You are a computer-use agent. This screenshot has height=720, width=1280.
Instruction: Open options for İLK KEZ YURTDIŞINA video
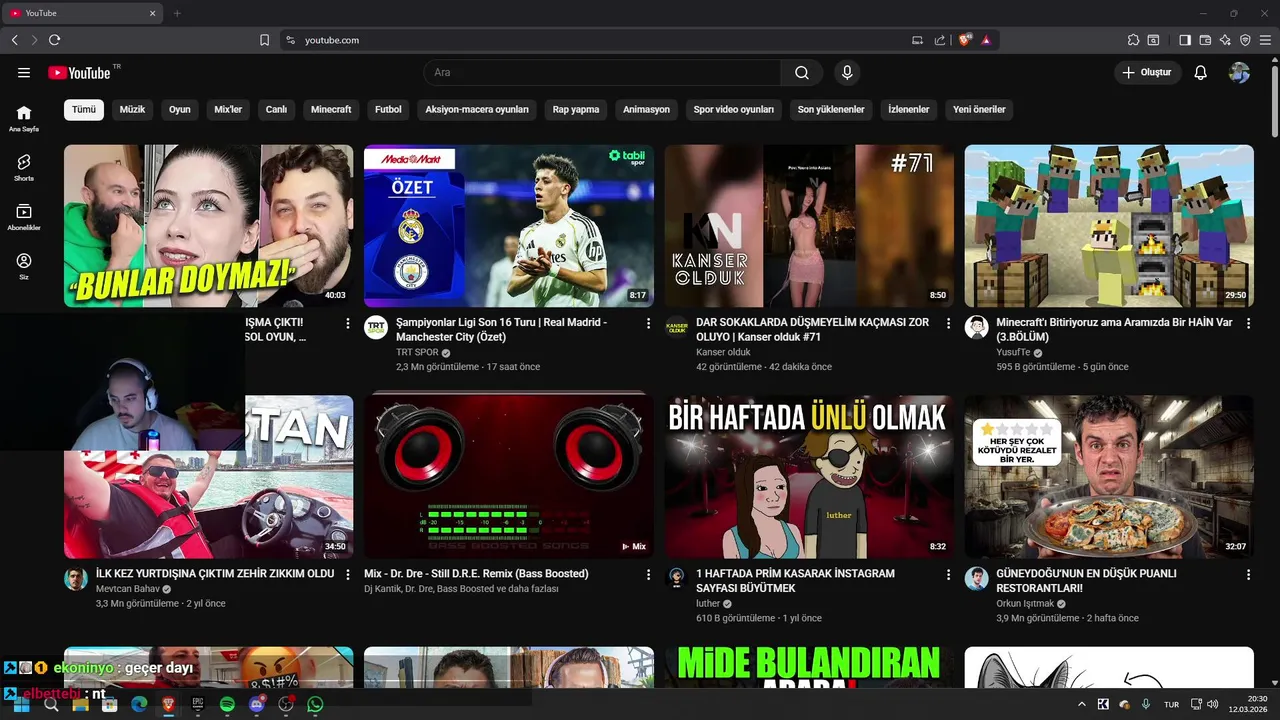(x=348, y=575)
